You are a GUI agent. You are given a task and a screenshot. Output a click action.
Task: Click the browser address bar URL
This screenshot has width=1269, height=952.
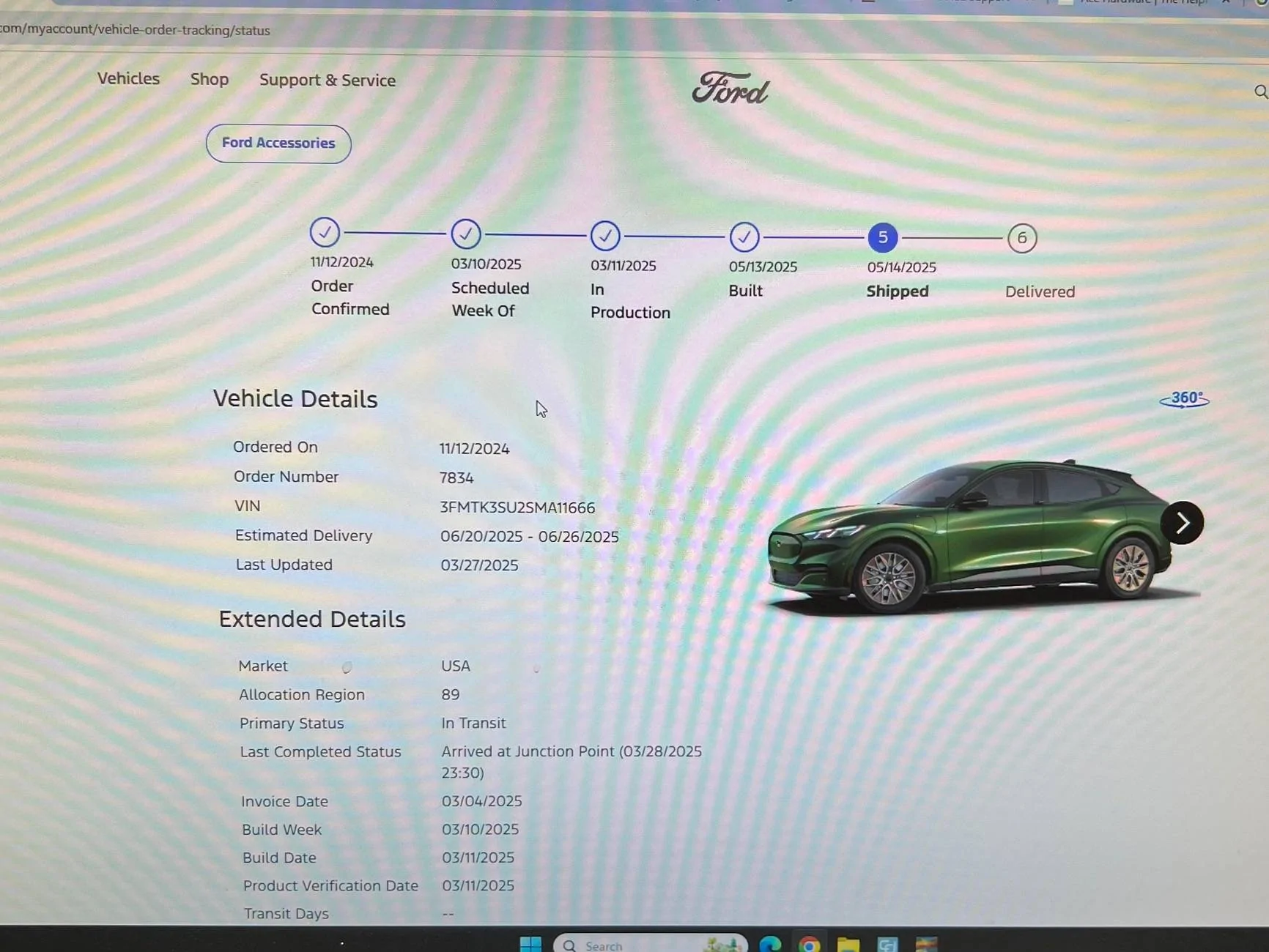coord(136,30)
